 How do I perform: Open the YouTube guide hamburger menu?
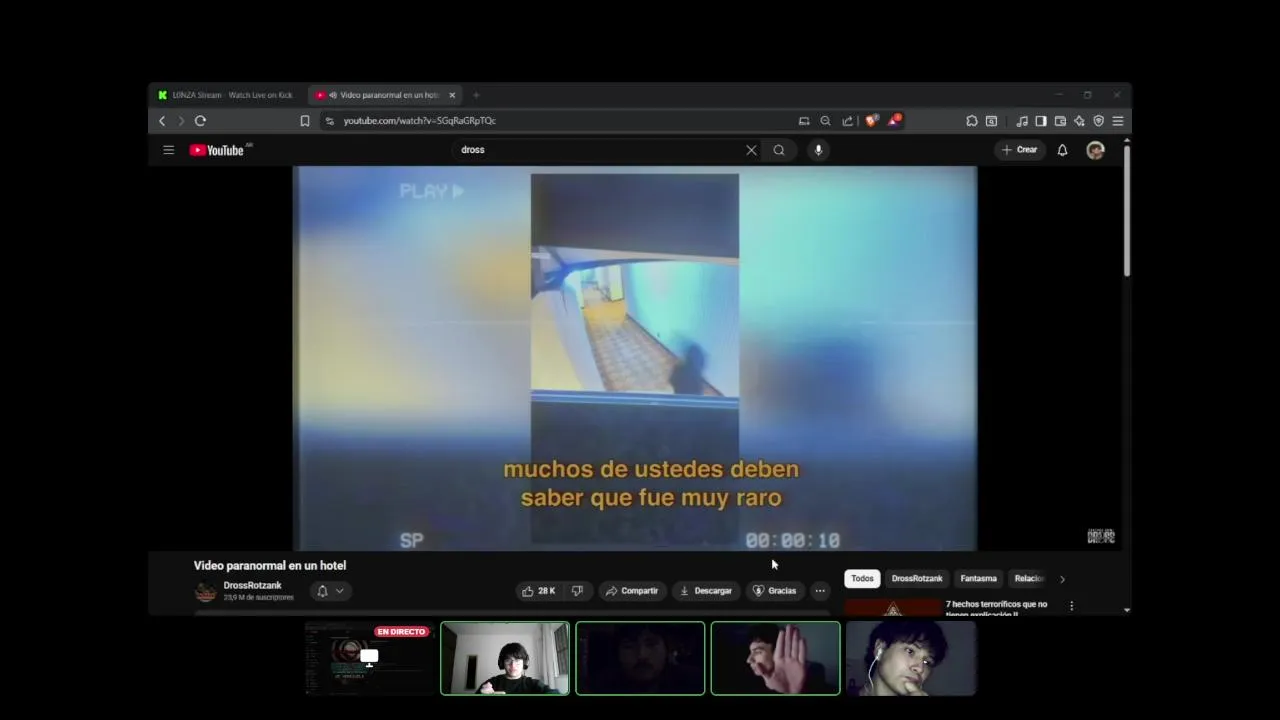point(168,150)
